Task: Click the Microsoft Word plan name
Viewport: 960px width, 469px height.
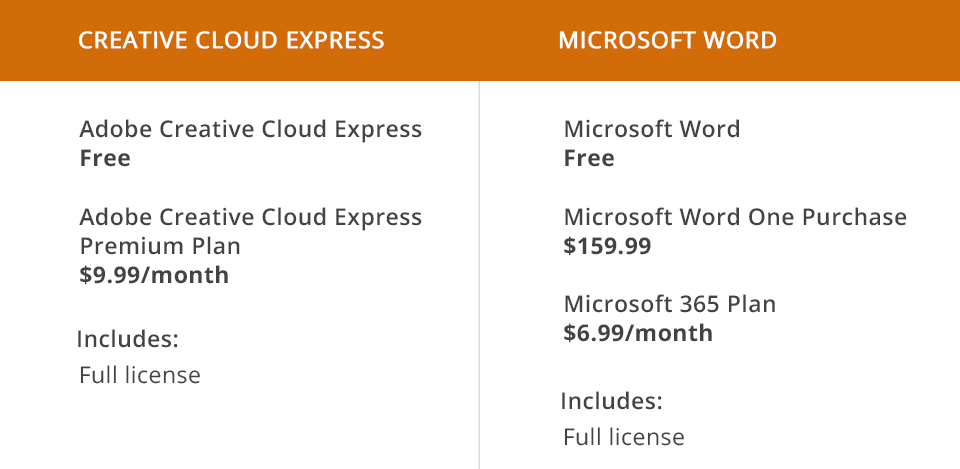Action: click(652, 129)
